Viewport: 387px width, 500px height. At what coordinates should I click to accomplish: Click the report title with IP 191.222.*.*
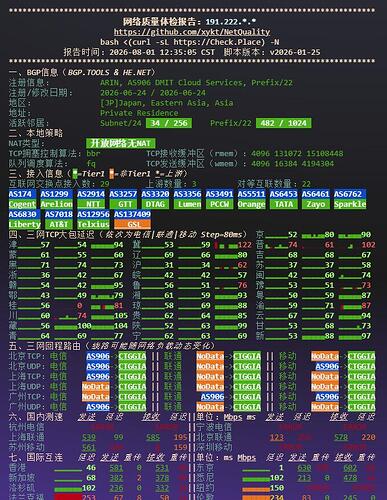[190, 22]
